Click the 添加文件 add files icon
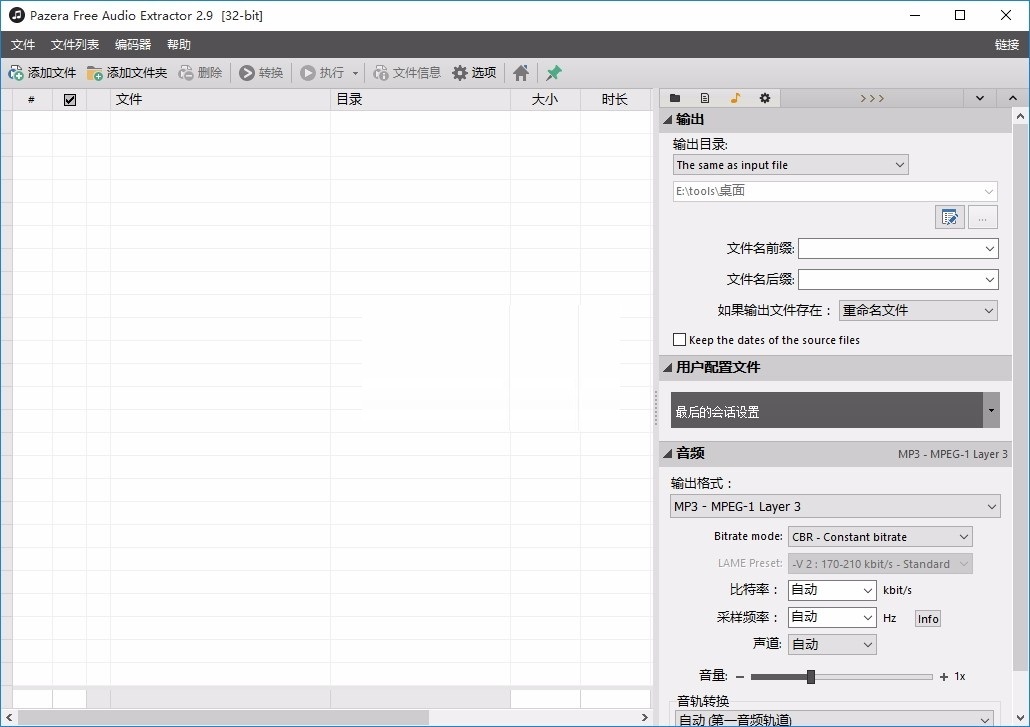The image size is (1030, 727). pyautogui.click(x=16, y=72)
